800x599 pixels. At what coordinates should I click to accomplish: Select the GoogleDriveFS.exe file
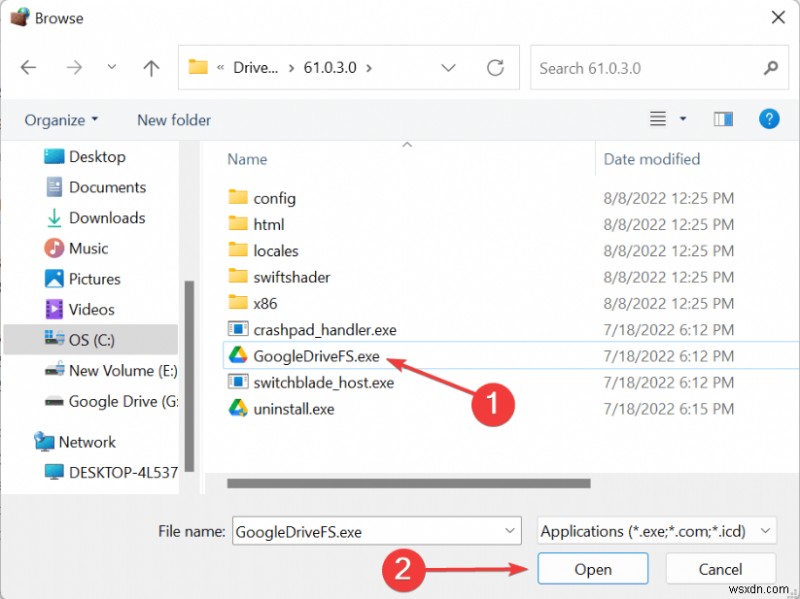pyautogui.click(x=316, y=356)
